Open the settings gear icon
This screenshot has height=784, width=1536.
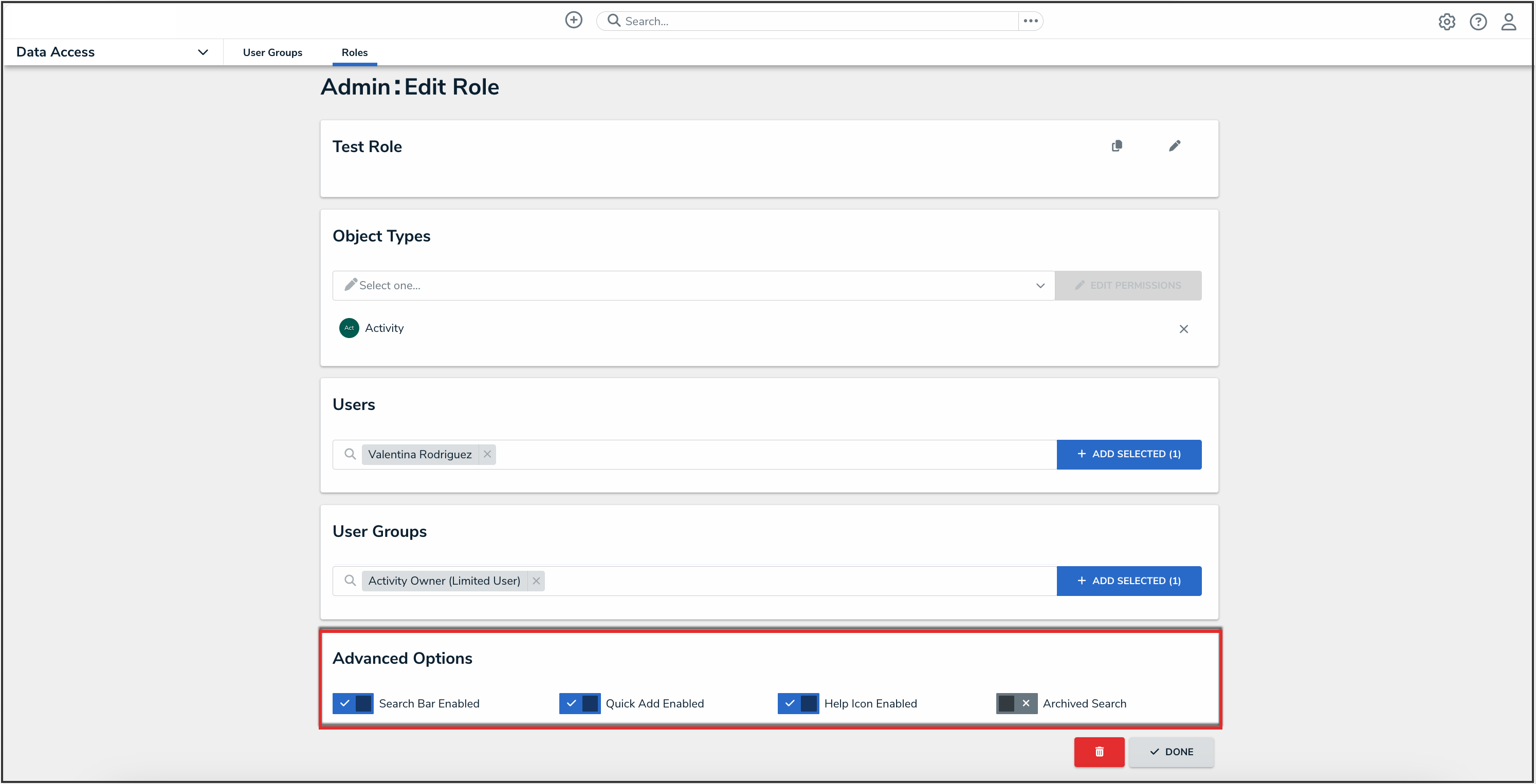click(1447, 22)
